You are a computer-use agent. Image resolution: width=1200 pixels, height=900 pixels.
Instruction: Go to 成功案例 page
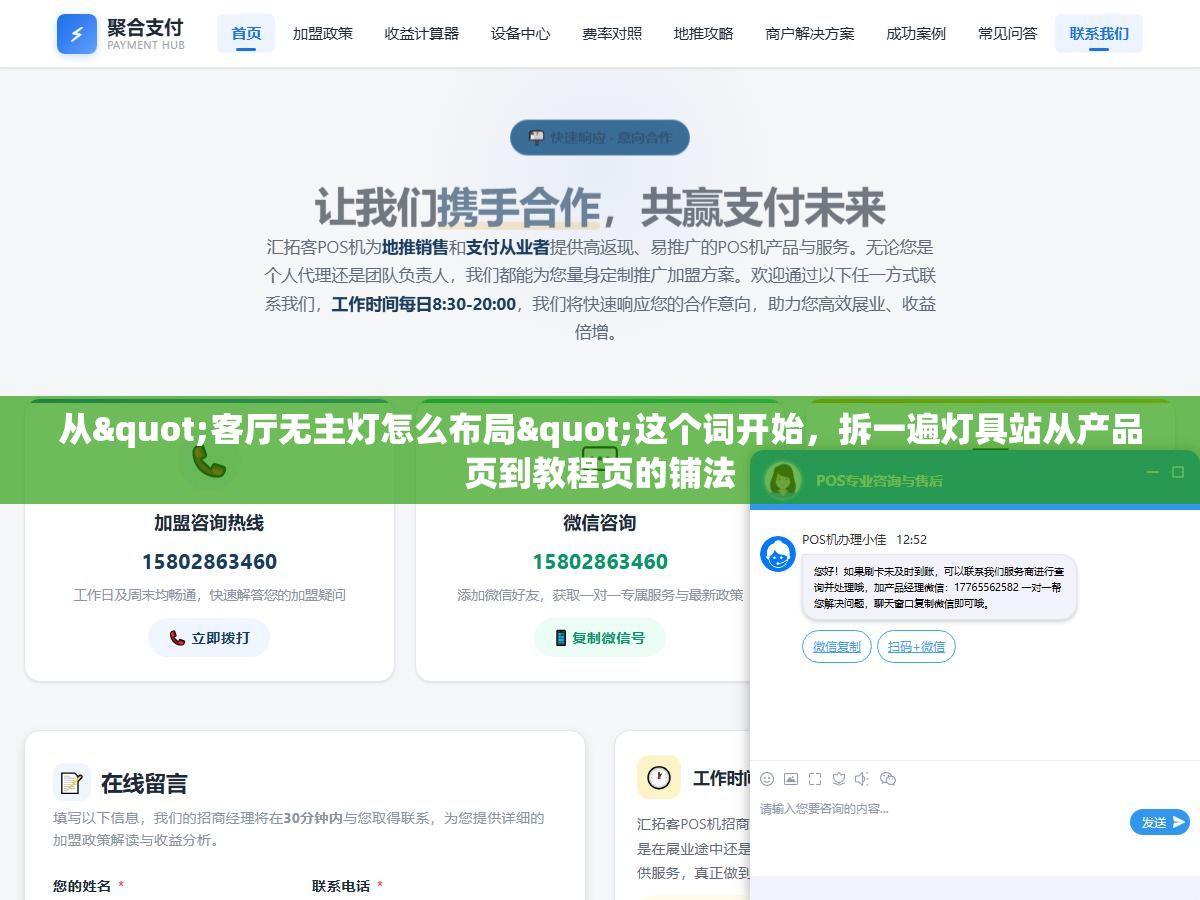[916, 33]
